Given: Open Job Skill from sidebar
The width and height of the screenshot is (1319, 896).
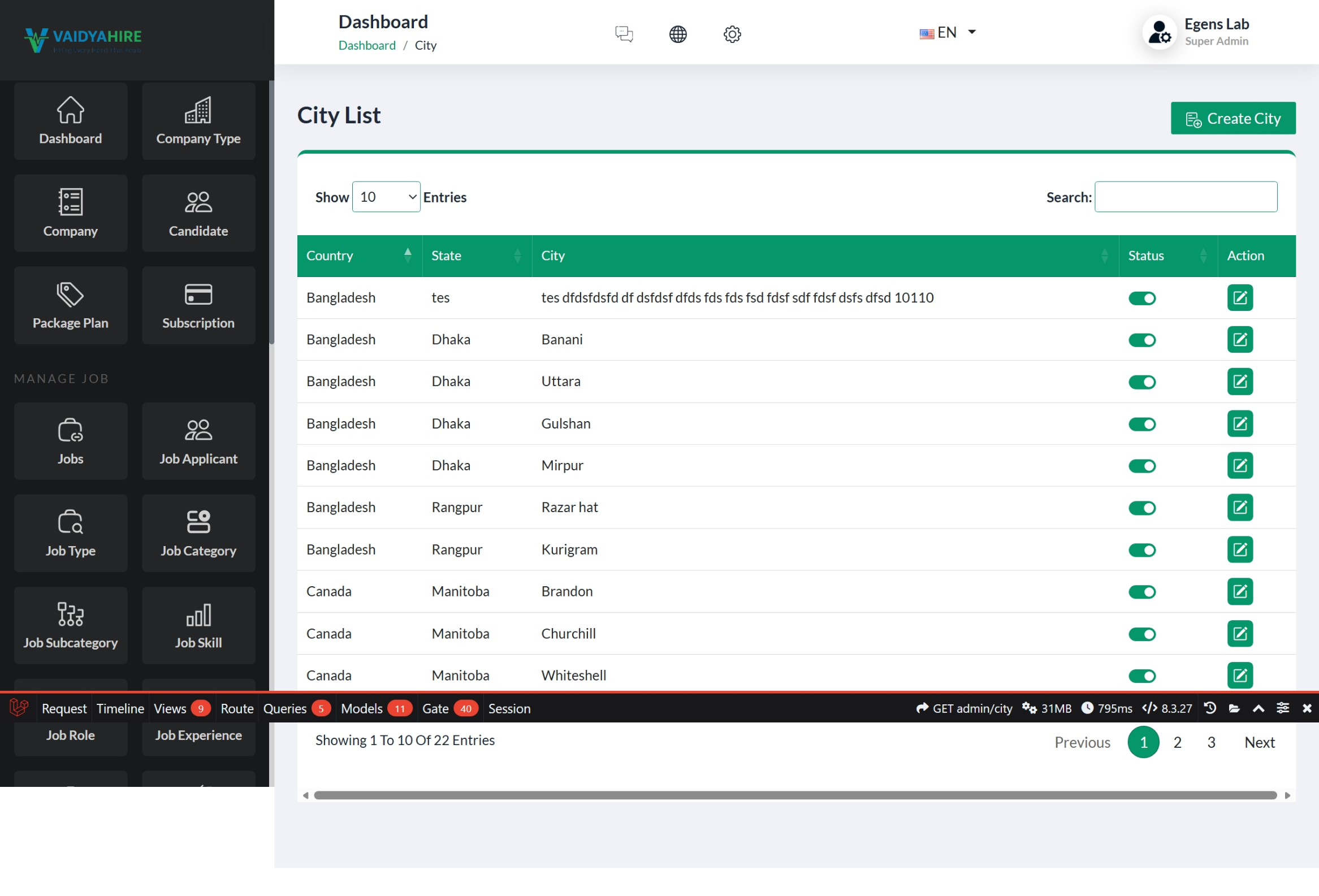Looking at the screenshot, I should (x=198, y=625).
